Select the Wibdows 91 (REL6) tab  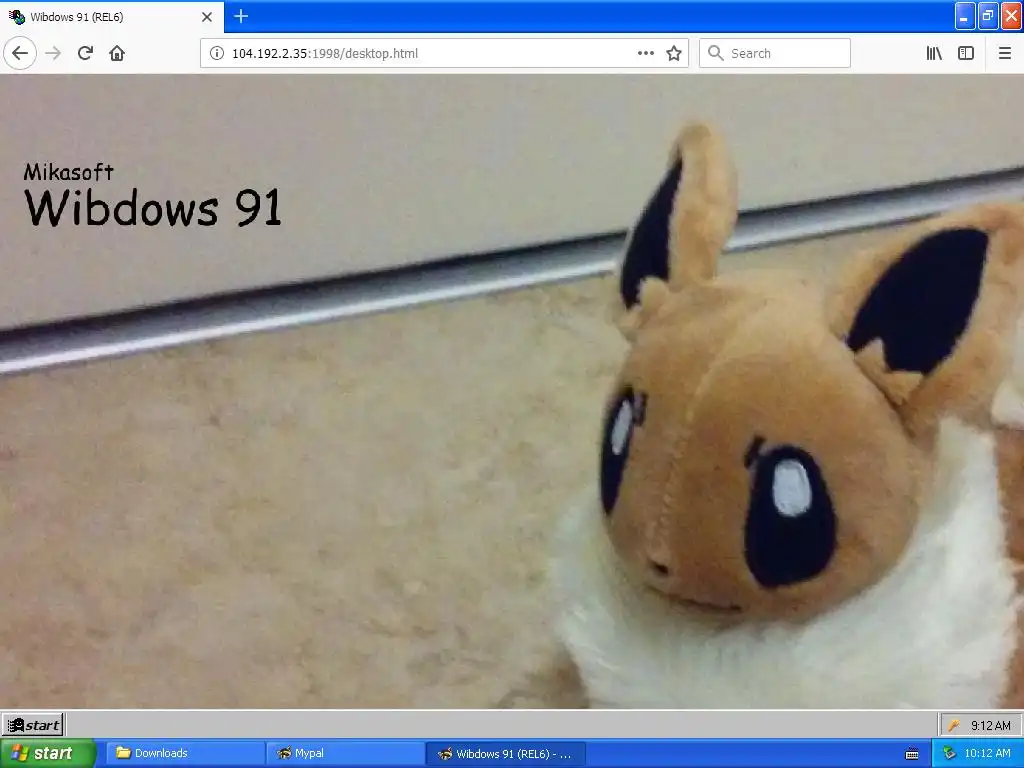(112, 17)
